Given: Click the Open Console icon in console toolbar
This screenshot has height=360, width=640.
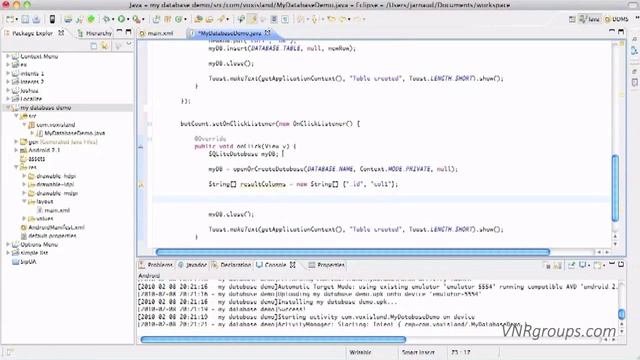Looking at the screenshot, I should click(598, 265).
